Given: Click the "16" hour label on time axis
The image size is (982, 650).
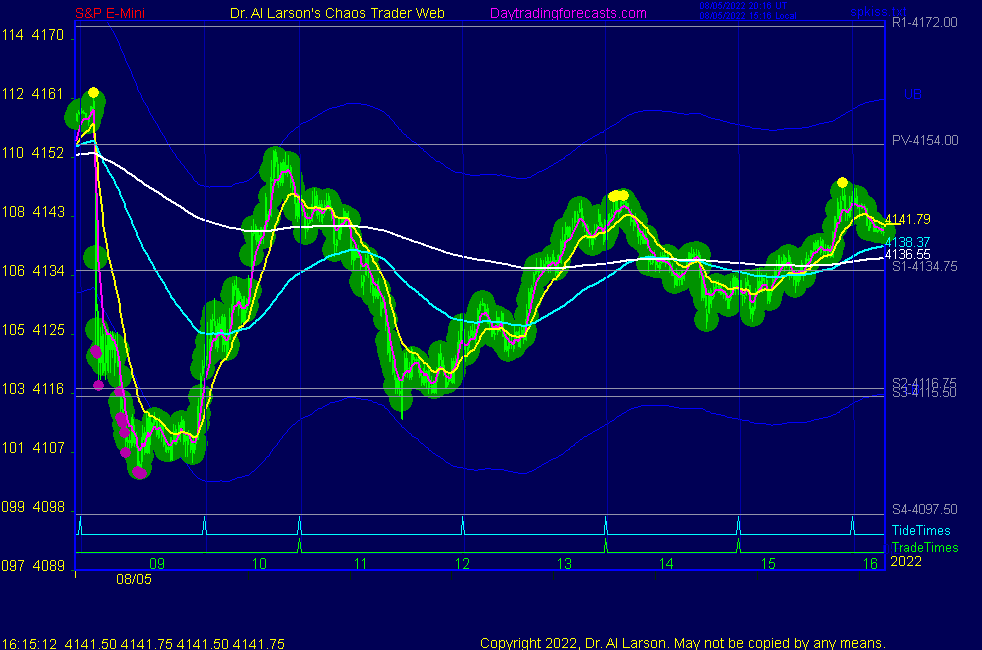Looking at the screenshot, I should 871,564.
